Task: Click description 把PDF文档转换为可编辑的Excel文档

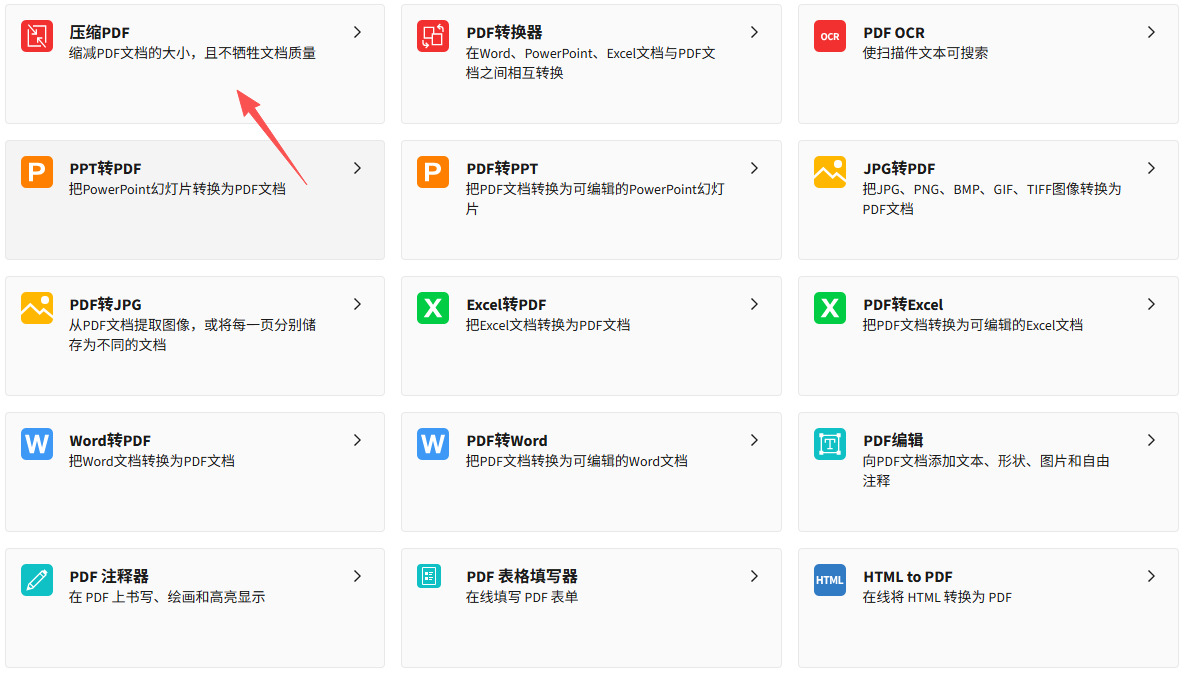Action: [x=973, y=325]
